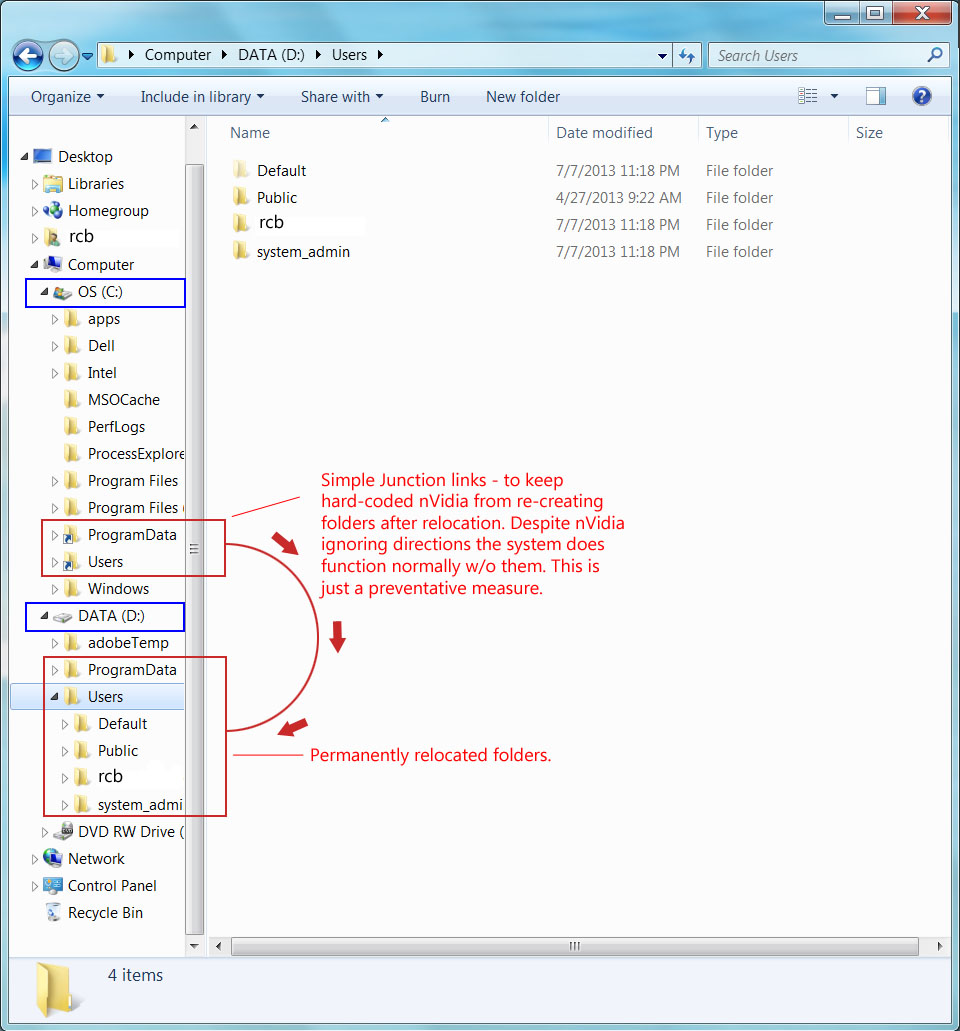
Task: Create a New folder
Action: pyautogui.click(x=523, y=97)
